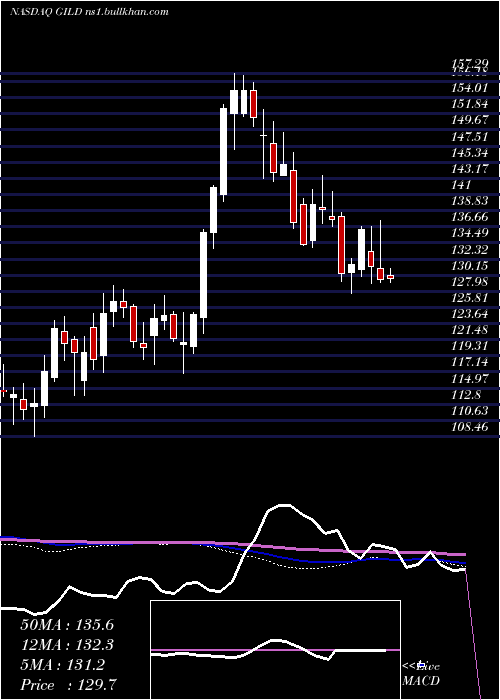Select the 138.83 price level label

(x=468, y=201)
